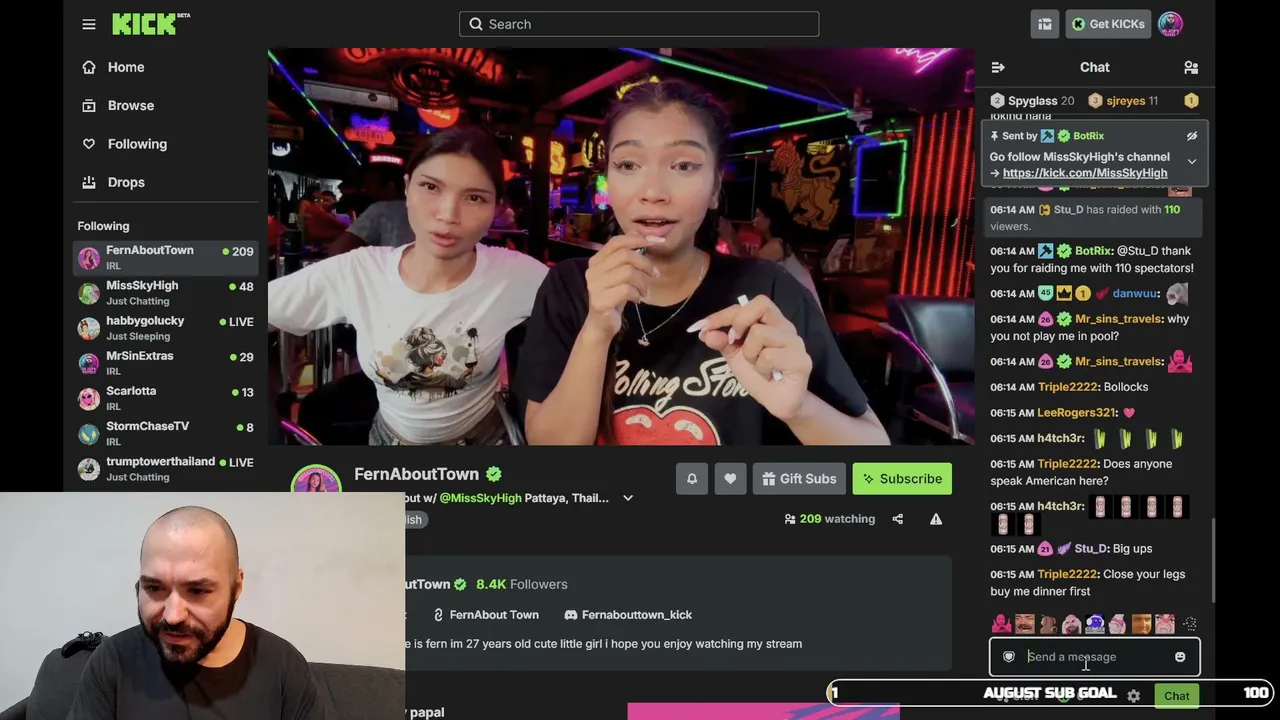Open Following in the sidebar
Screen dimensions: 1280x720
pyautogui.click(x=137, y=144)
